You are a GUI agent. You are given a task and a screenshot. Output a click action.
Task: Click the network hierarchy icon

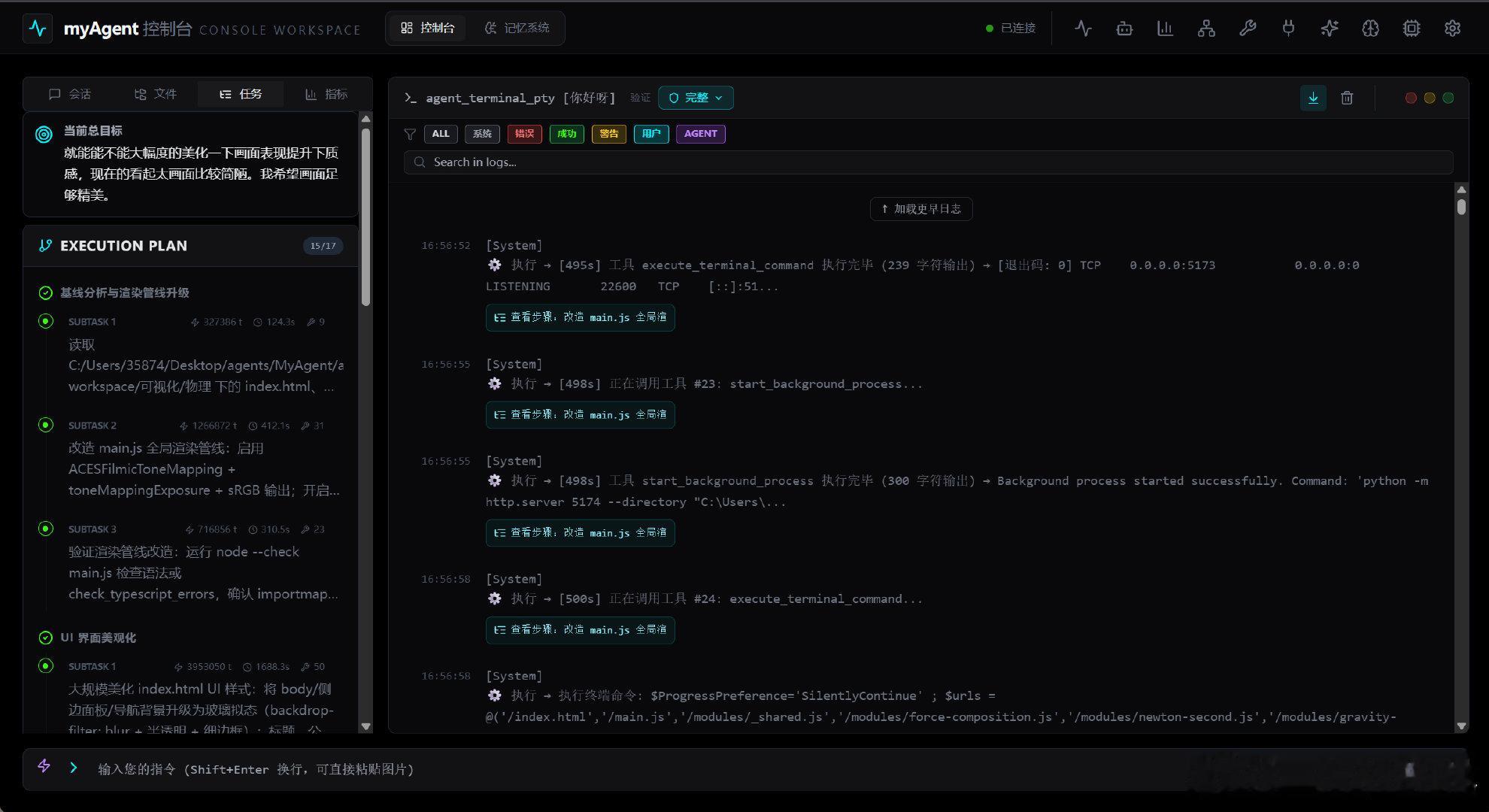coord(1206,29)
